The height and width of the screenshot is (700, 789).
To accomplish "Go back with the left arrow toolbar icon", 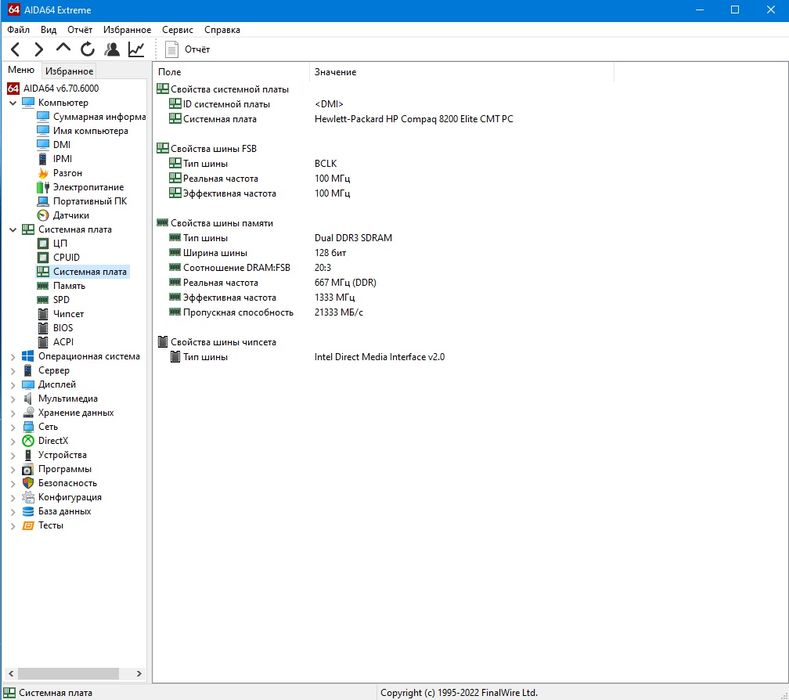I will (x=15, y=49).
